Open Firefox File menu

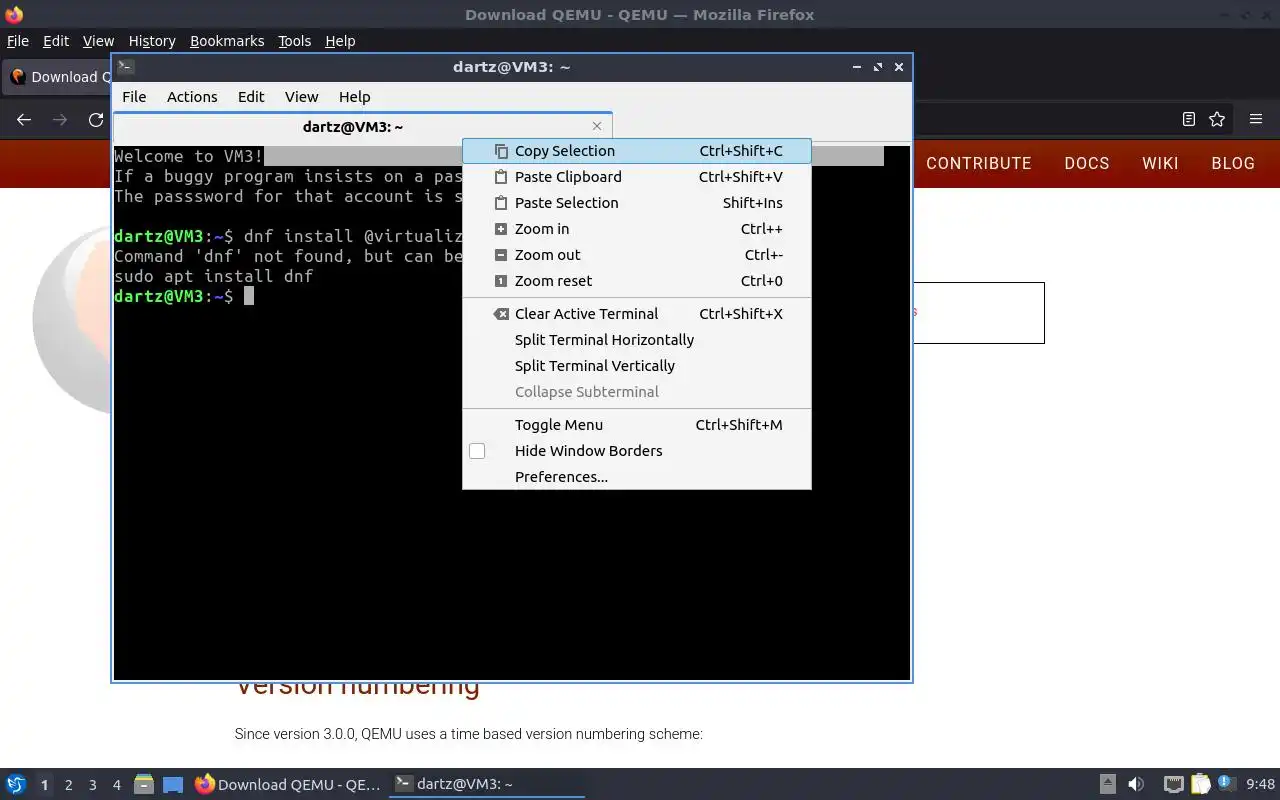click(18, 41)
